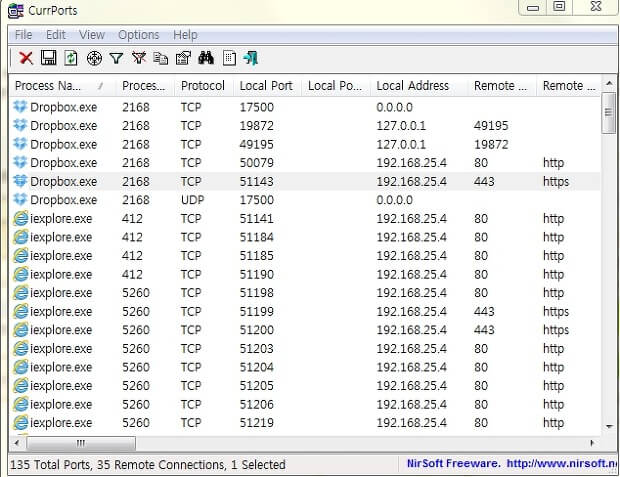Viewport: 620px width, 477px height.
Task: Sort by Local Port column header
Action: click(267, 85)
